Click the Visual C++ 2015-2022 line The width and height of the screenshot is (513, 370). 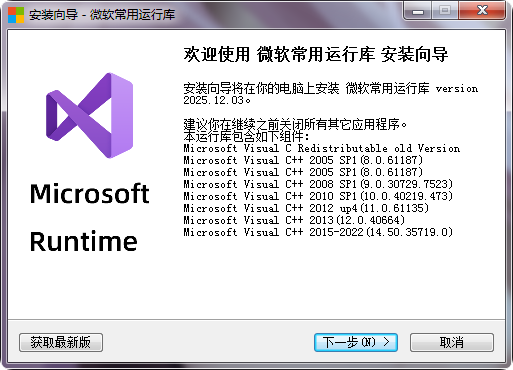tap(318, 232)
